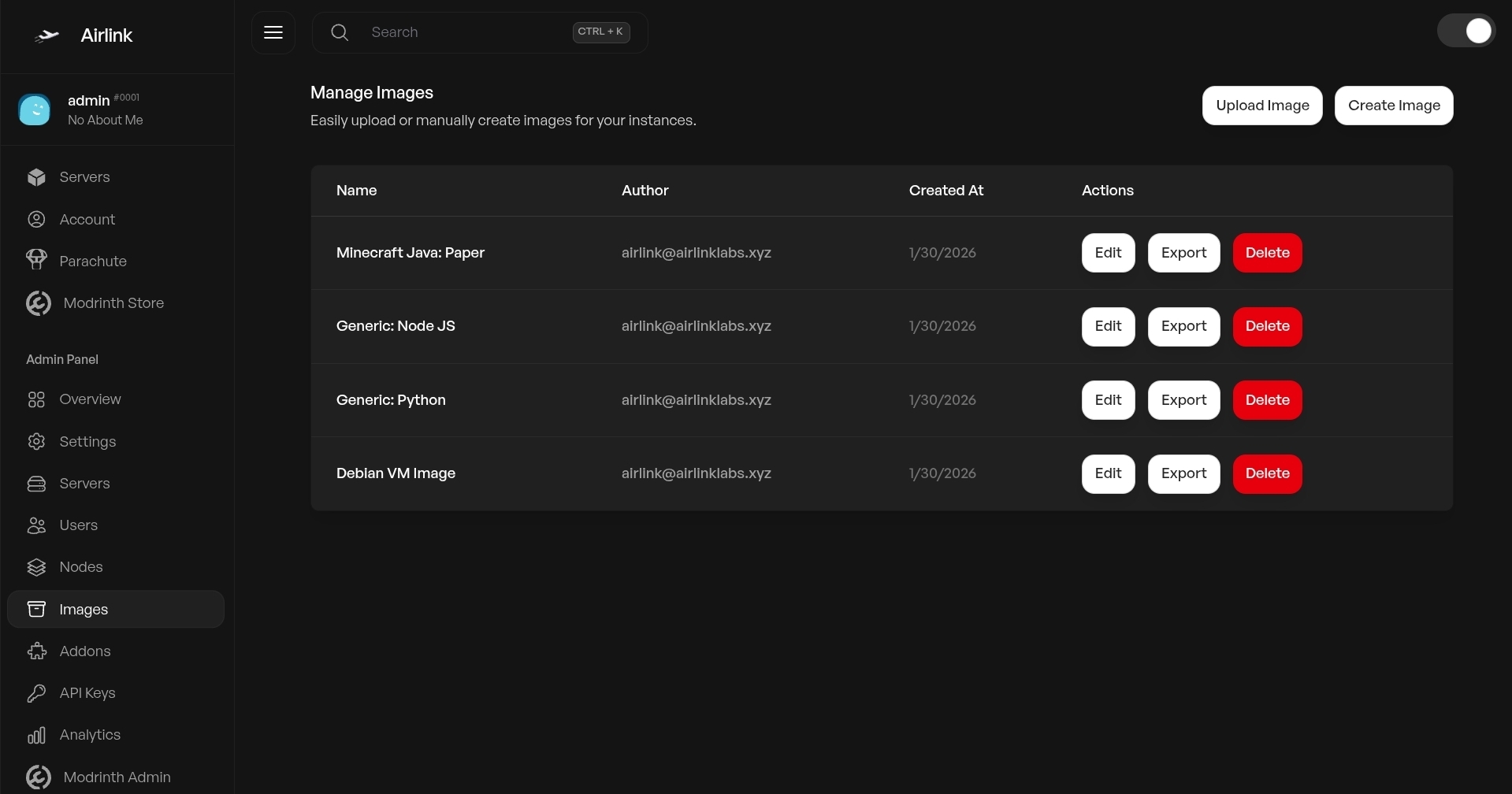The width and height of the screenshot is (1512, 794).
Task: Open the Nodes layers icon
Action: (36, 567)
